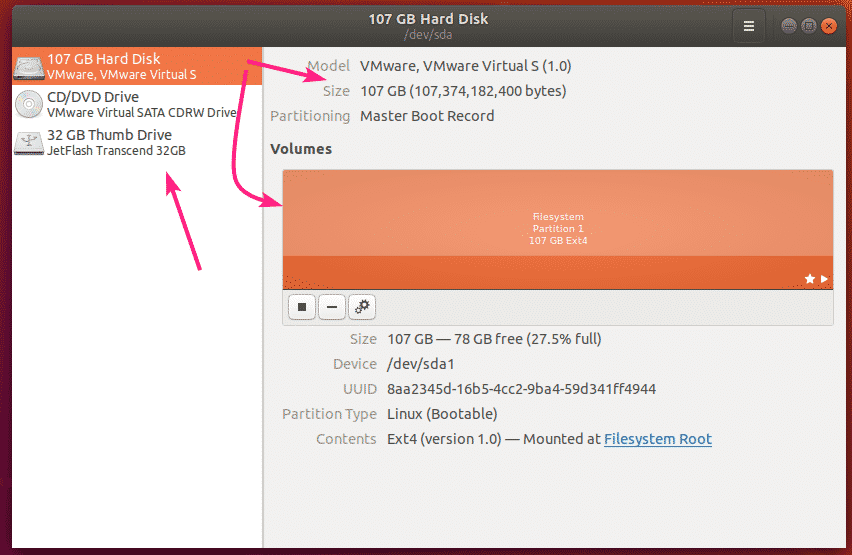Maximize the Disks window

tap(809, 26)
